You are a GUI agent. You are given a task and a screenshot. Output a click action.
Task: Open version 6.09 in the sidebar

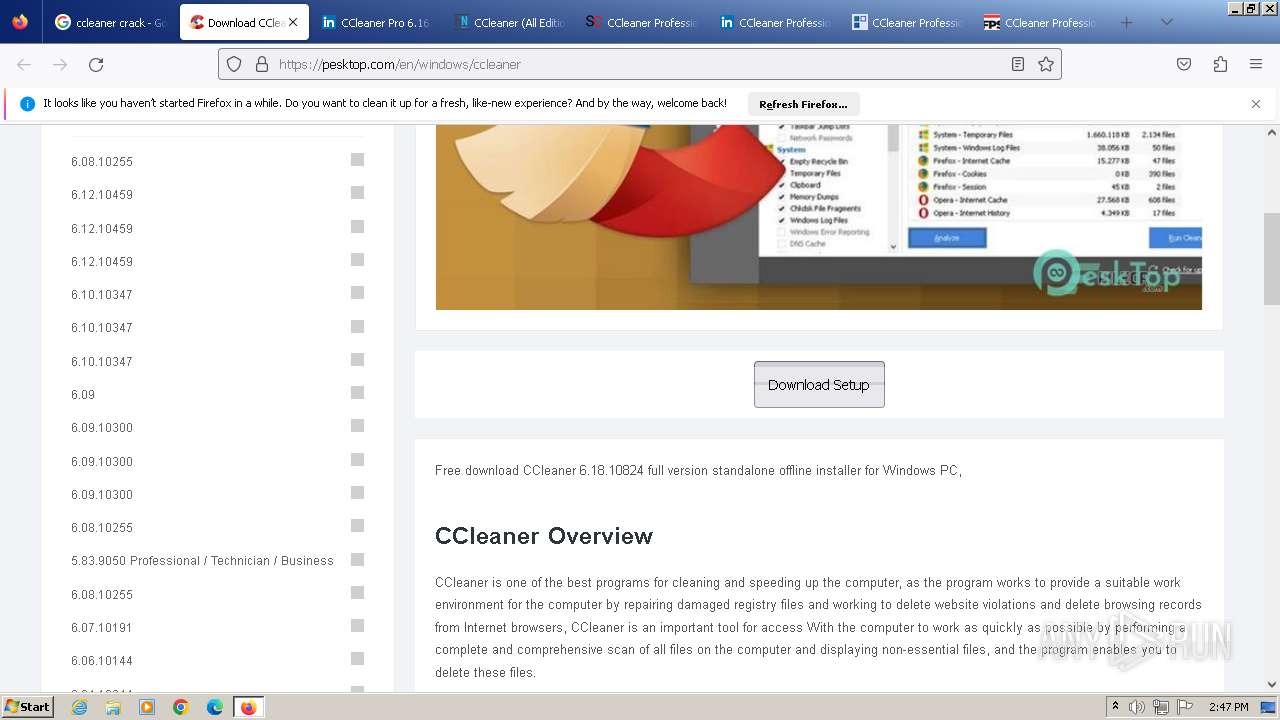click(83, 394)
